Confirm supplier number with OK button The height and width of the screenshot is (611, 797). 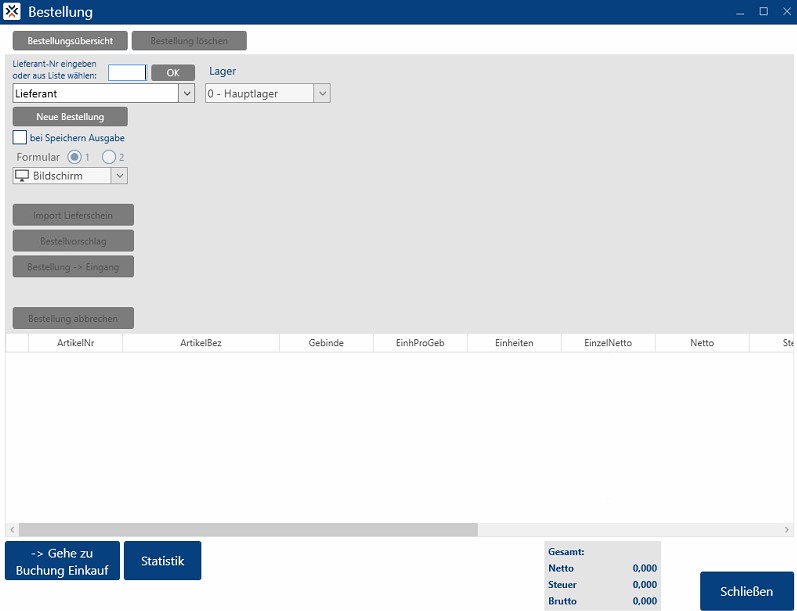pos(173,73)
